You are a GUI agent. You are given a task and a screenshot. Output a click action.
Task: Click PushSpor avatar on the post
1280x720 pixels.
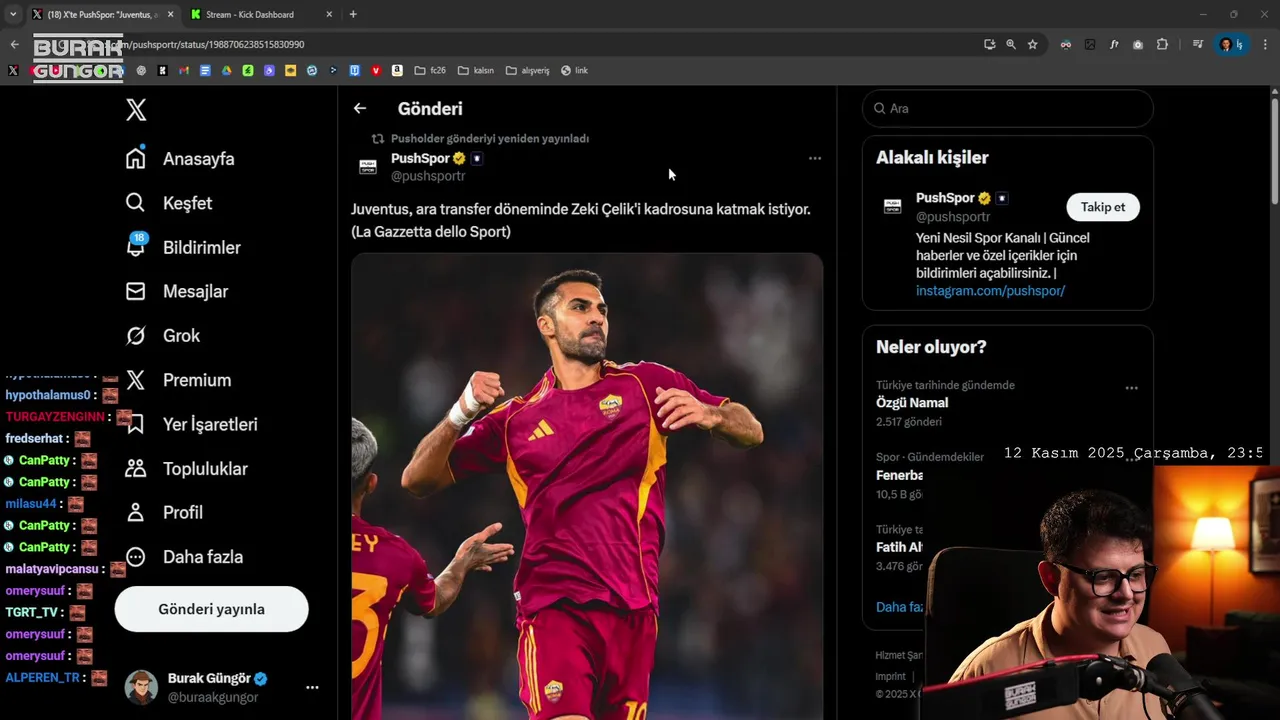368,166
